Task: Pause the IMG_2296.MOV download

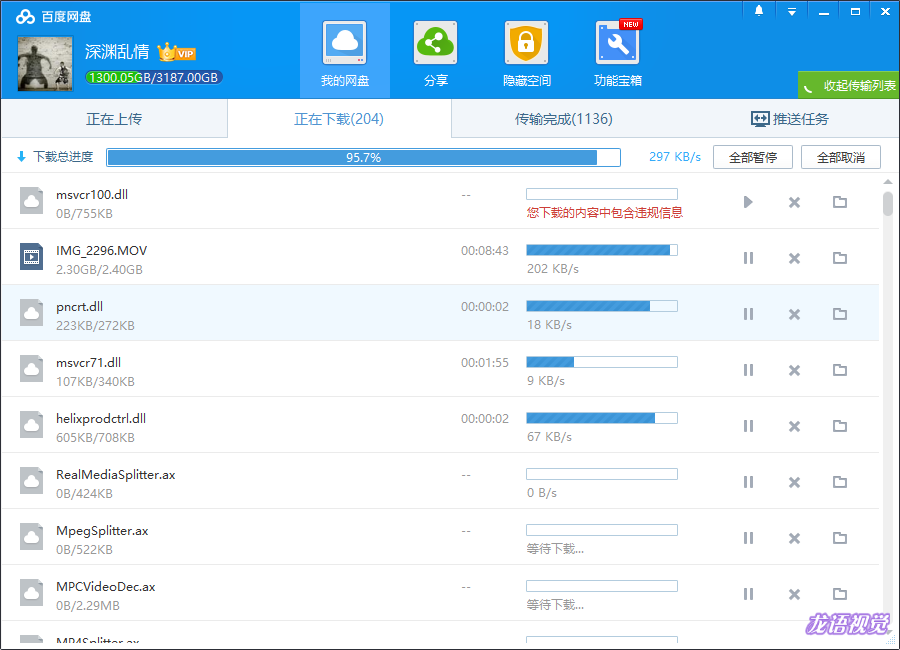Action: [x=748, y=258]
